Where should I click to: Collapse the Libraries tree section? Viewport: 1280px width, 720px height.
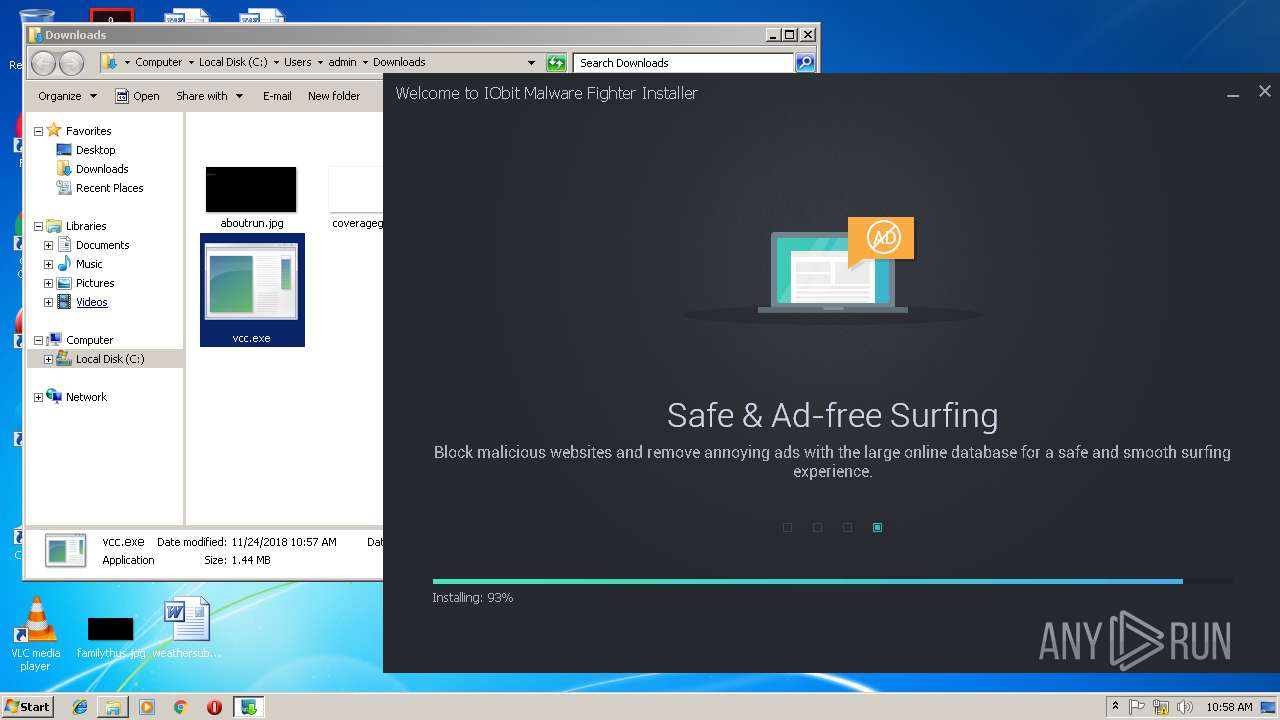(x=38, y=226)
